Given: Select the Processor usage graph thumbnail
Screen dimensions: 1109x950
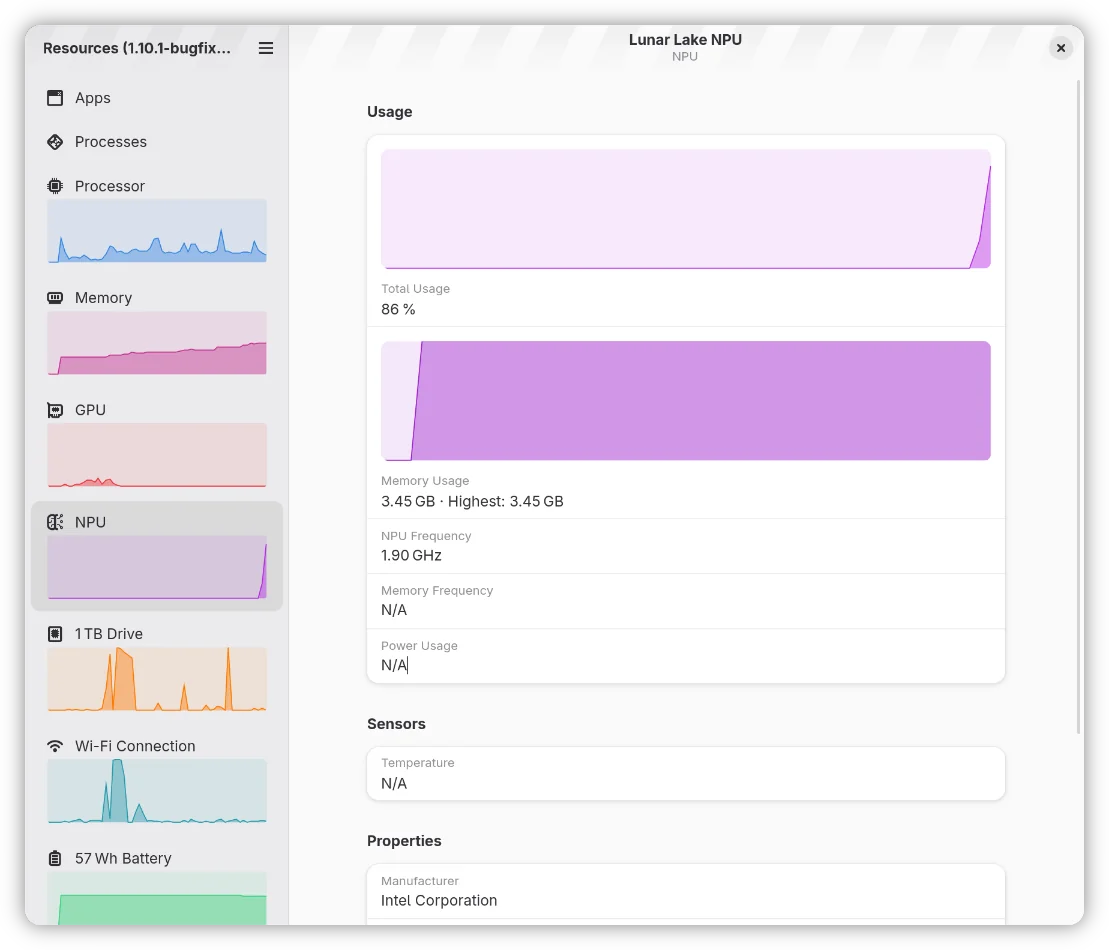Looking at the screenshot, I should tap(157, 231).
